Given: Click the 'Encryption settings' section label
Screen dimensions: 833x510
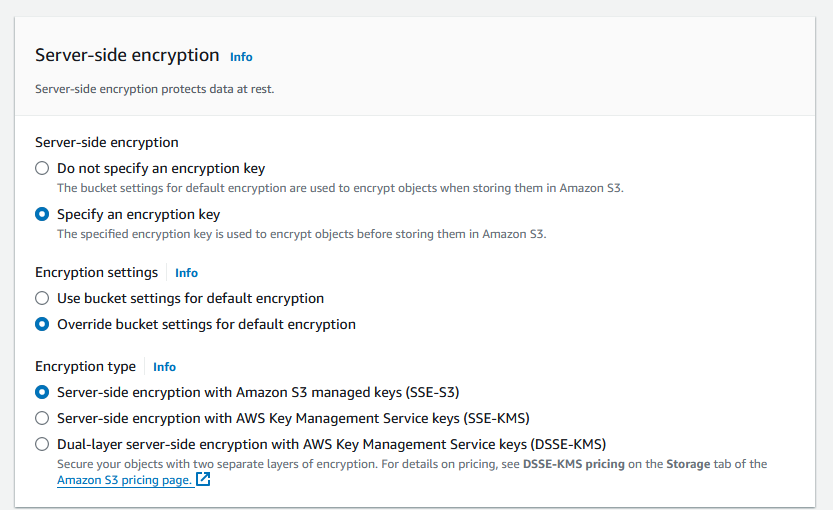Looking at the screenshot, I should coord(96,272).
